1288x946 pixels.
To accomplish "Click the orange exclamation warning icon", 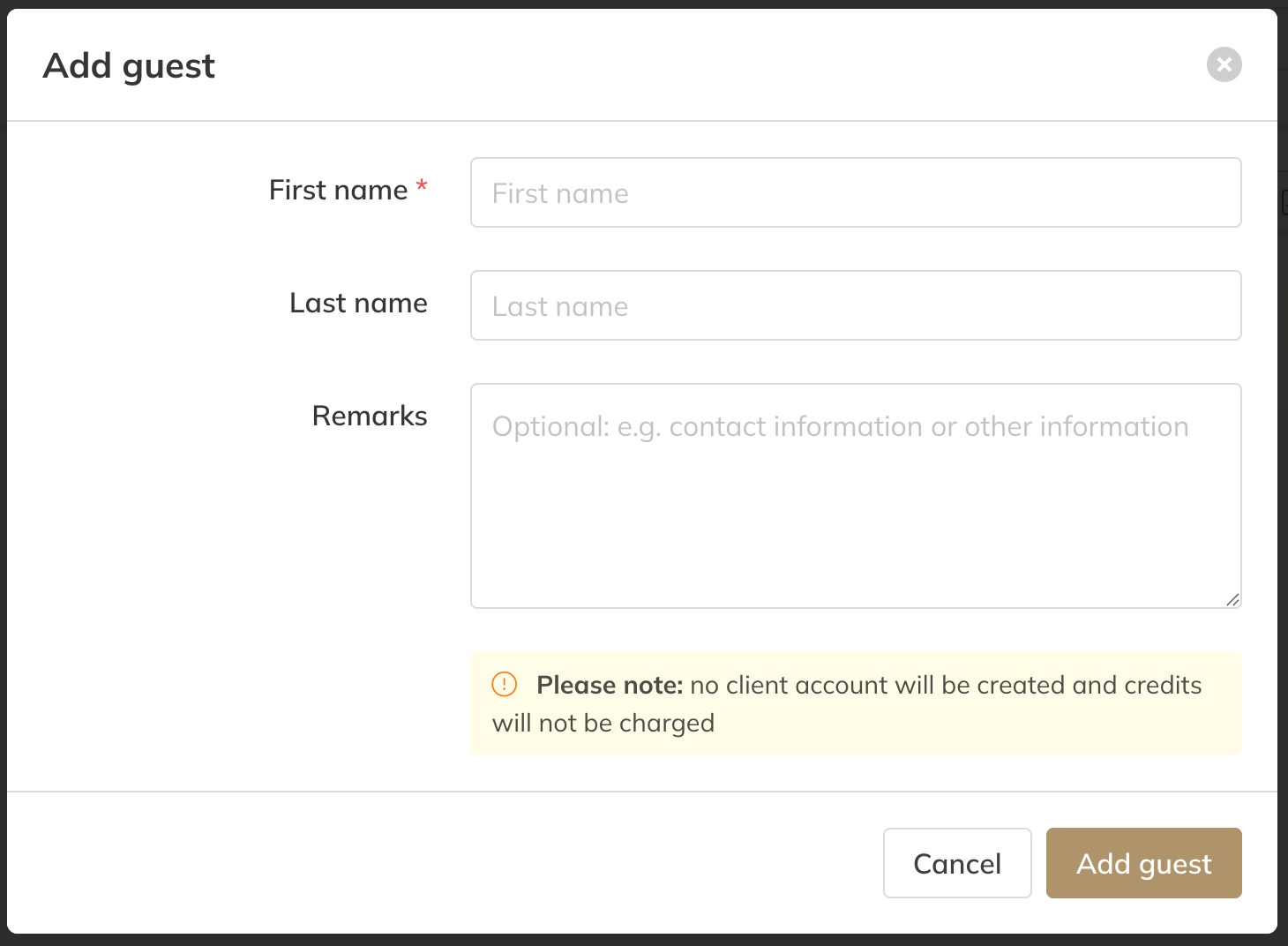I will [504, 684].
